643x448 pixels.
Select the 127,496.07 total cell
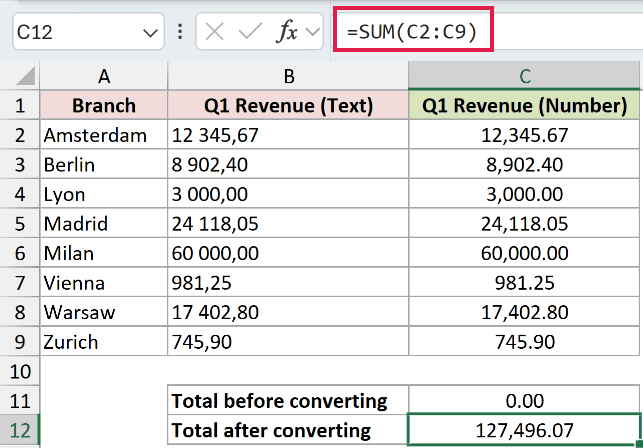(524, 430)
